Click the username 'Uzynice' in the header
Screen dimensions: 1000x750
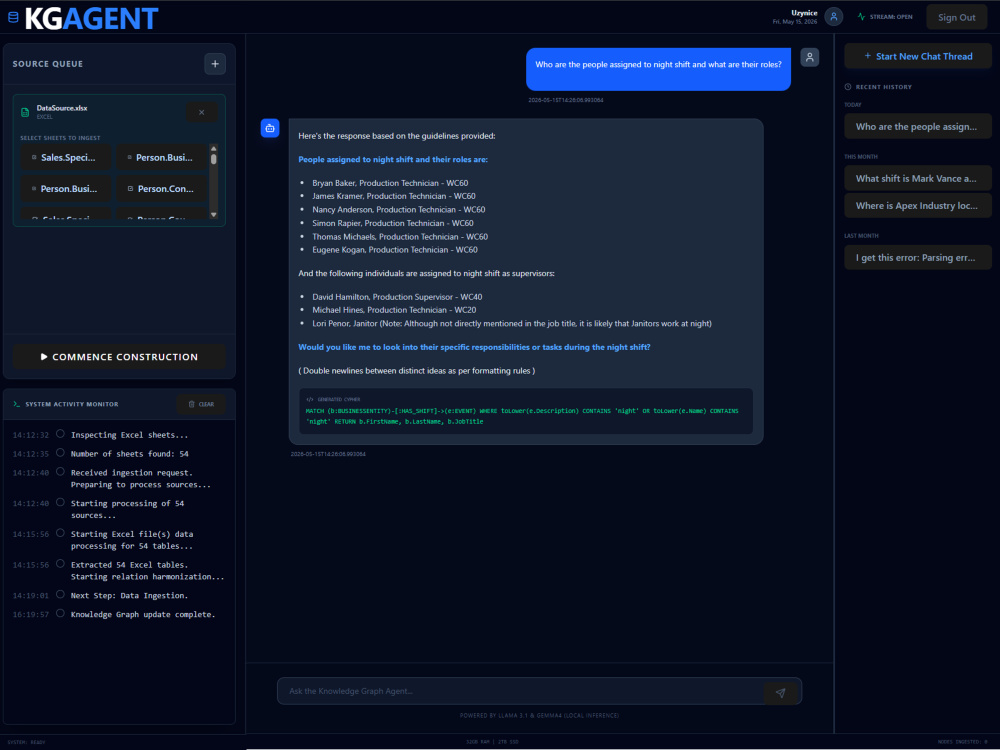804,13
